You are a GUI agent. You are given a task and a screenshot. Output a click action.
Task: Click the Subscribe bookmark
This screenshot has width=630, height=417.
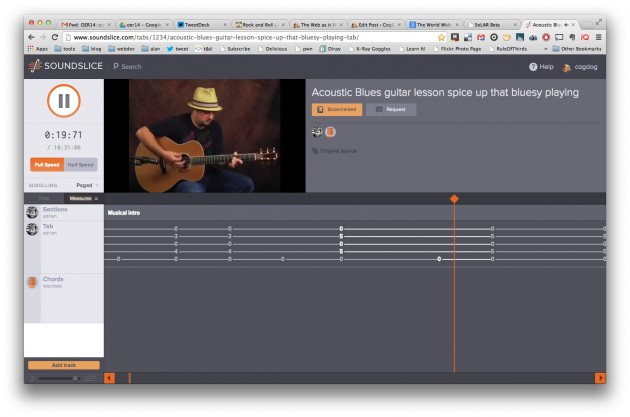tap(235, 49)
